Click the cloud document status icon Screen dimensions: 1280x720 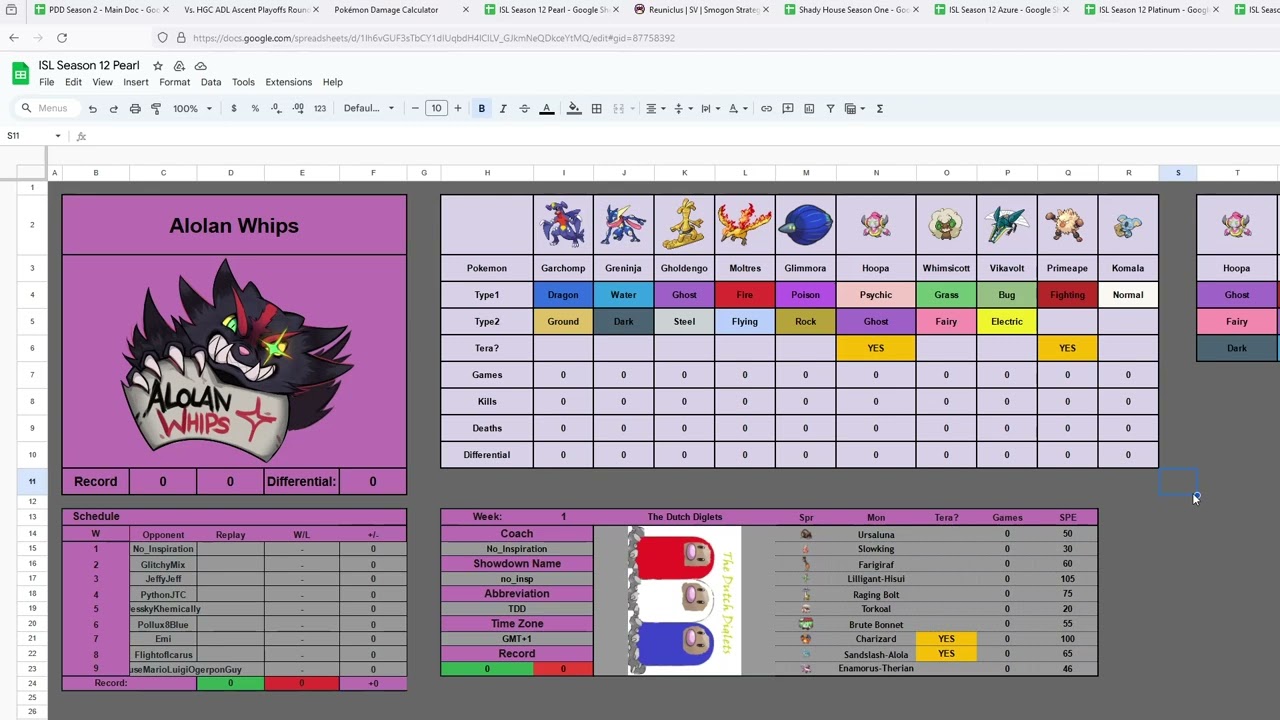[x=200, y=66]
